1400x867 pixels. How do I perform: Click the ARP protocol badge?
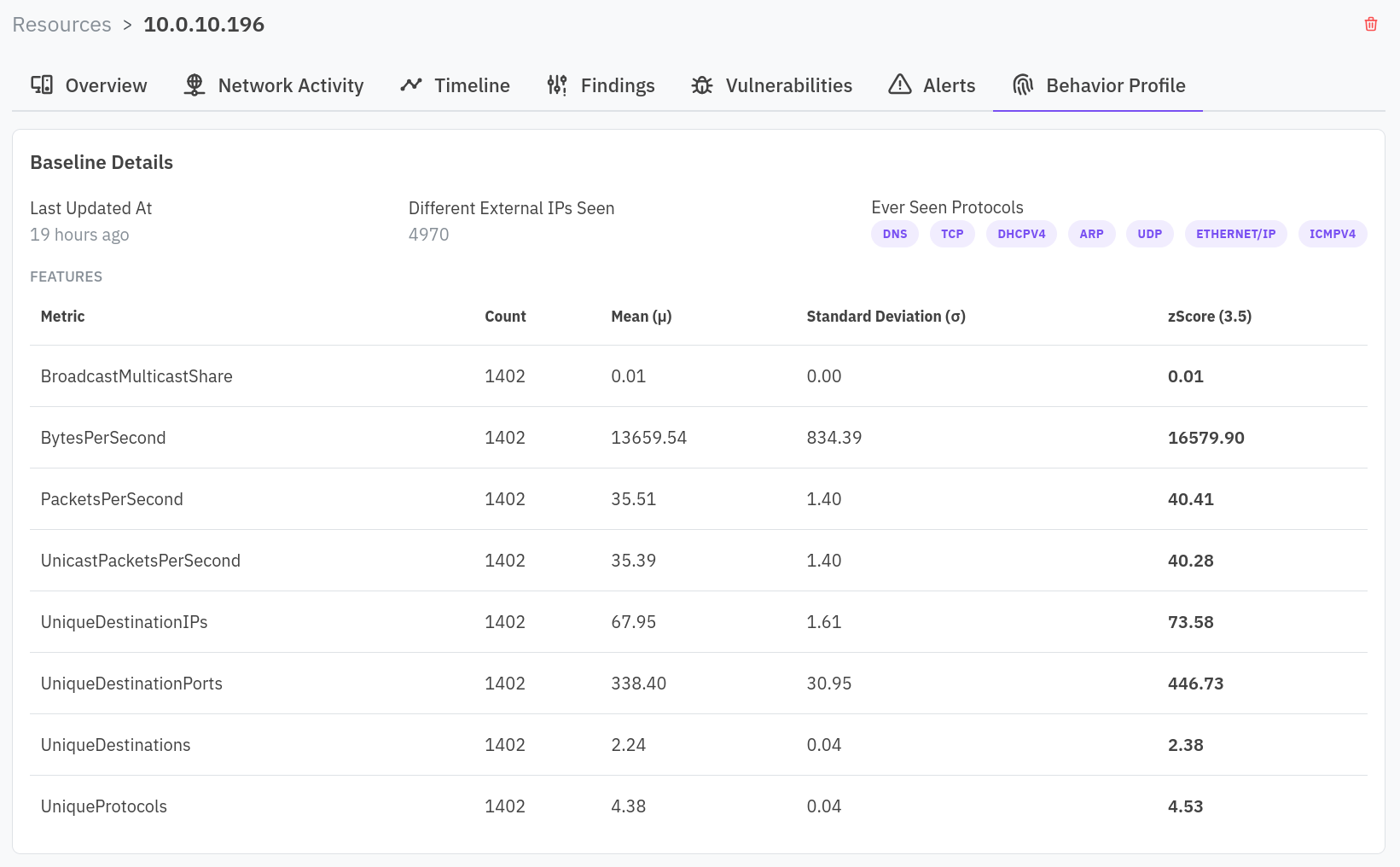click(1091, 234)
